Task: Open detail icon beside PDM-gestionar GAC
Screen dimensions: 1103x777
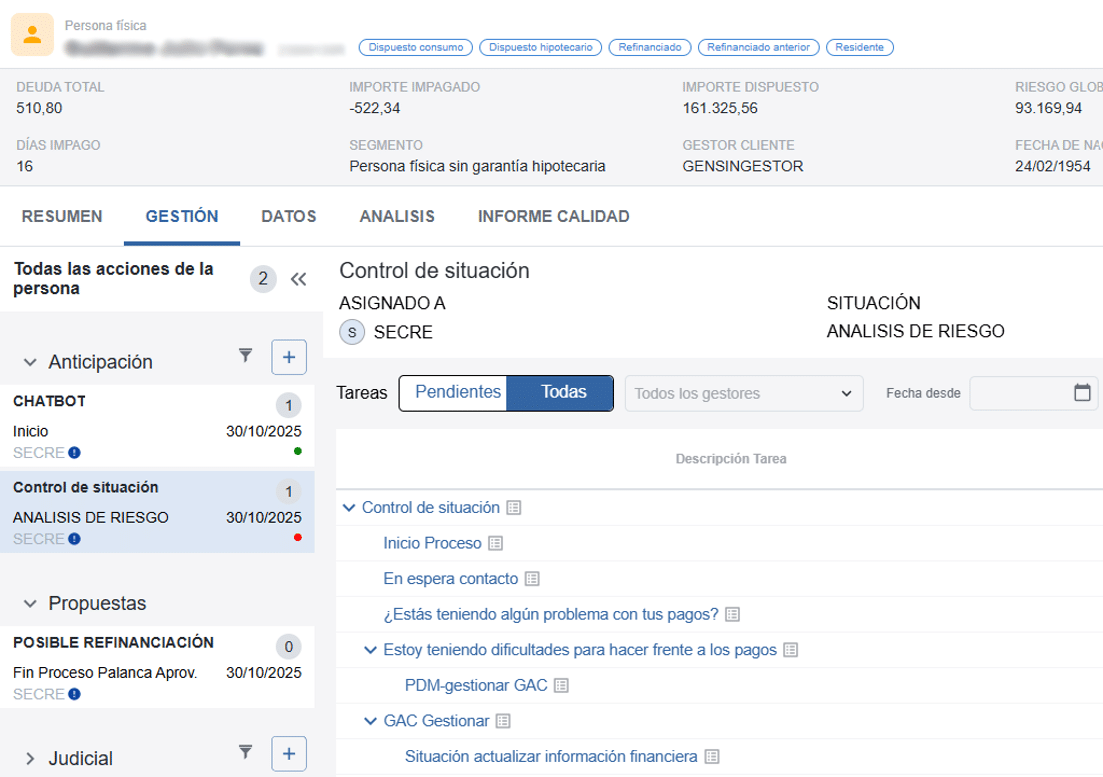Action: (561, 686)
